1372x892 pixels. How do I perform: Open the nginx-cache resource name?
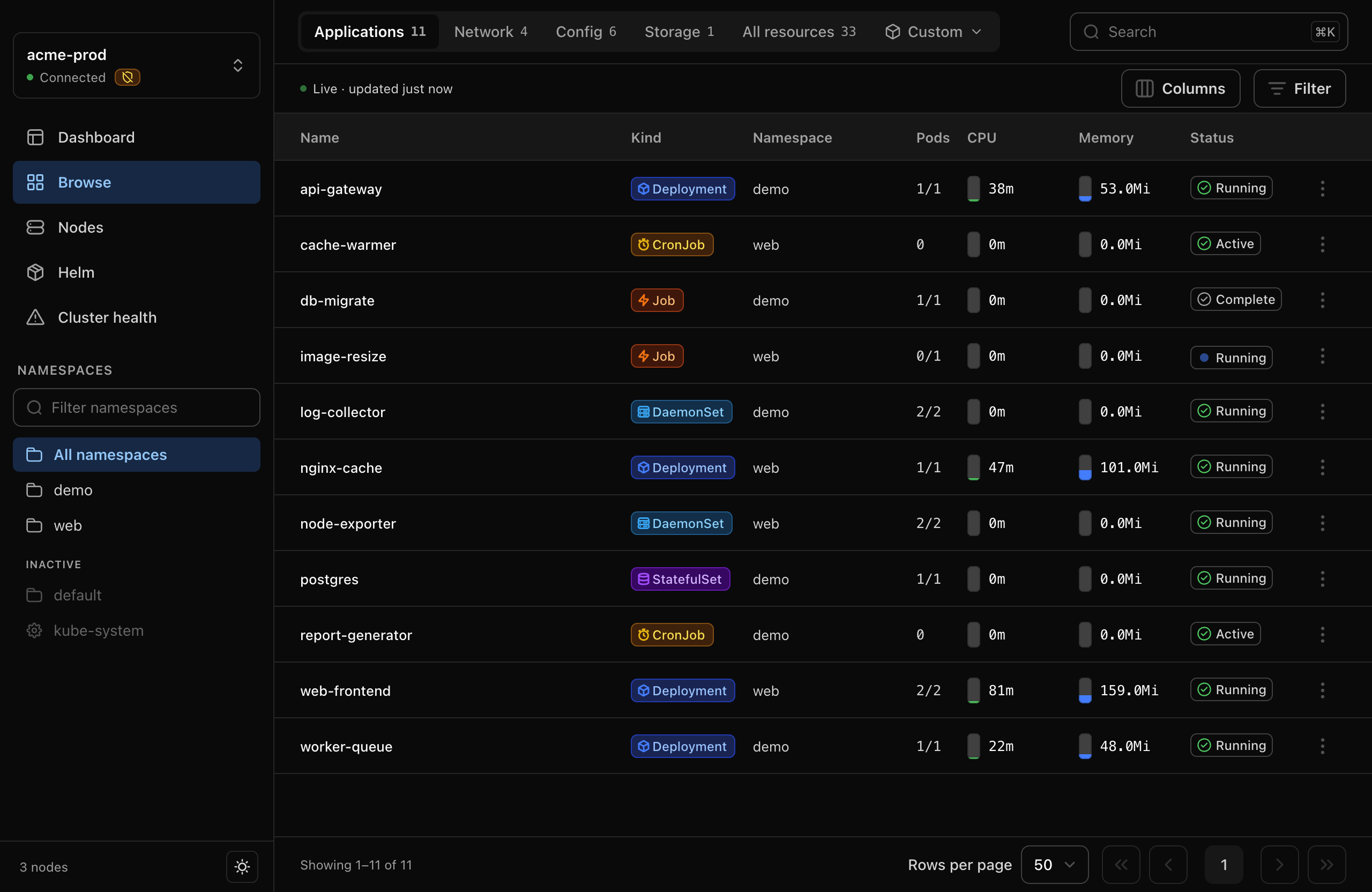(341, 467)
